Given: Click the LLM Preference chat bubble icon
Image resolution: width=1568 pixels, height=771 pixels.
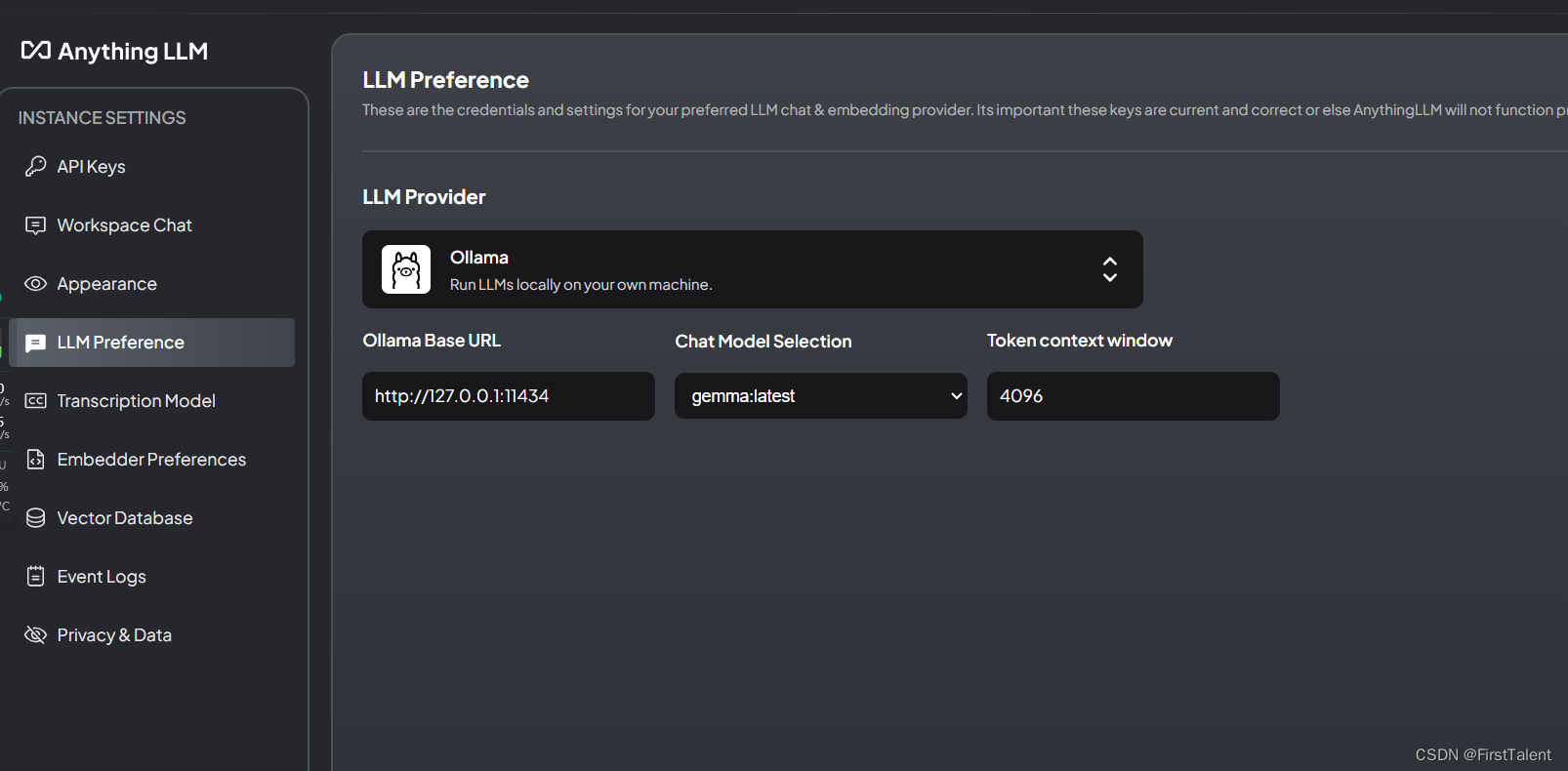Looking at the screenshot, I should click(x=36, y=343).
